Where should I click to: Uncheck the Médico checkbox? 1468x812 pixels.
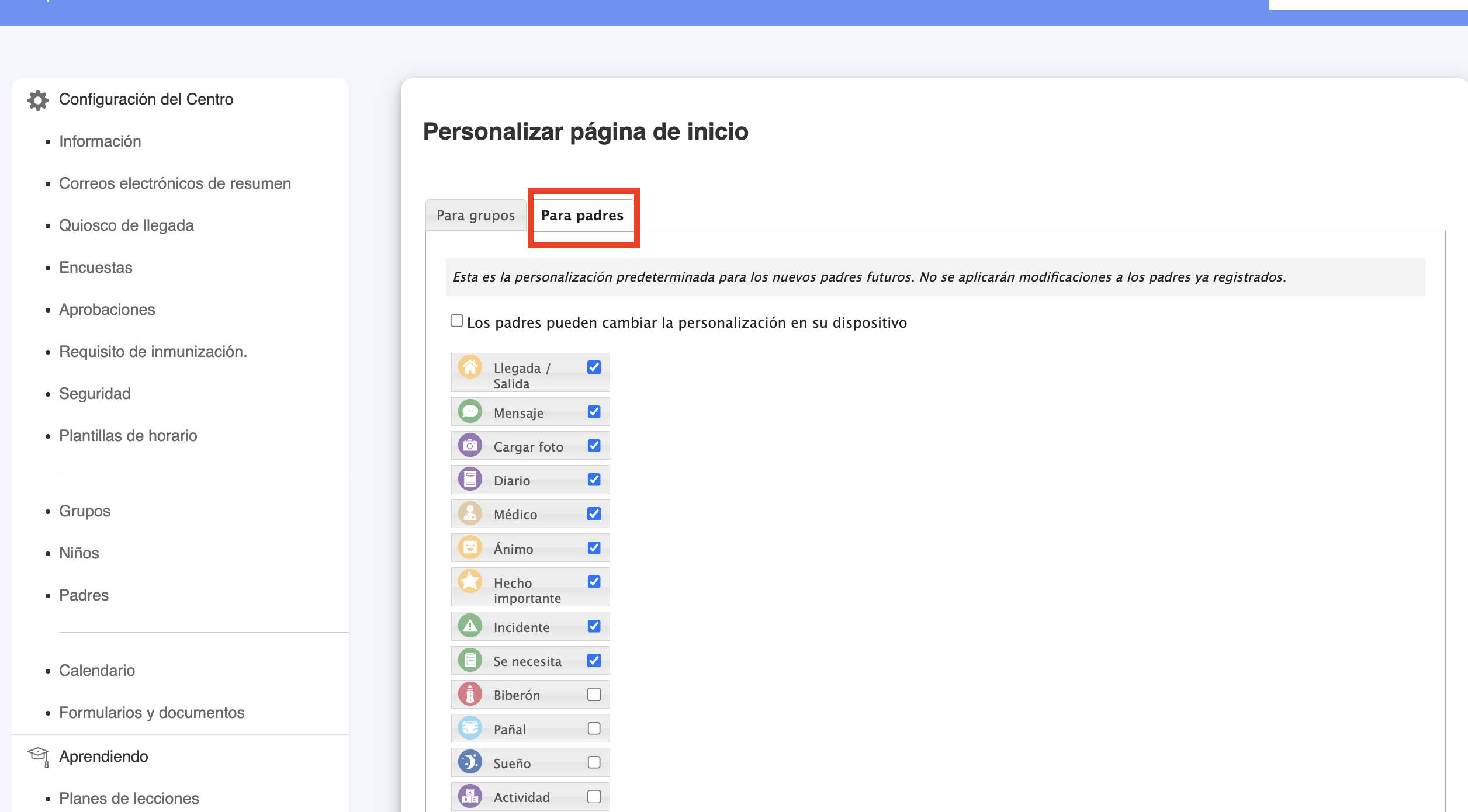click(594, 513)
